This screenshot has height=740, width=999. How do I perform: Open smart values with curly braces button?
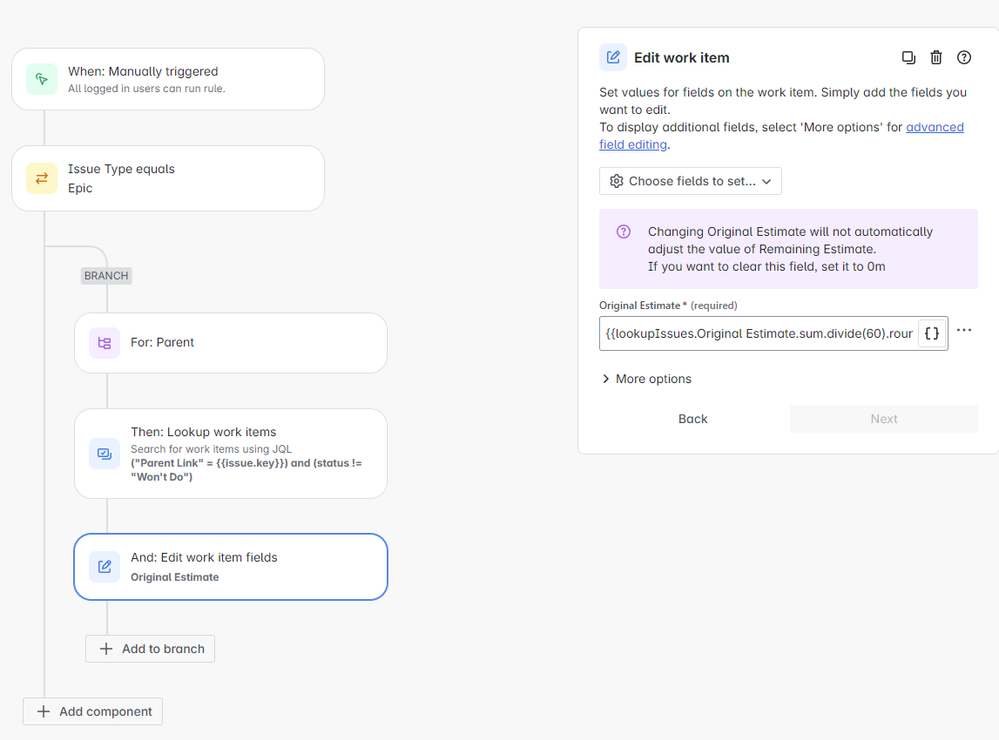point(931,333)
